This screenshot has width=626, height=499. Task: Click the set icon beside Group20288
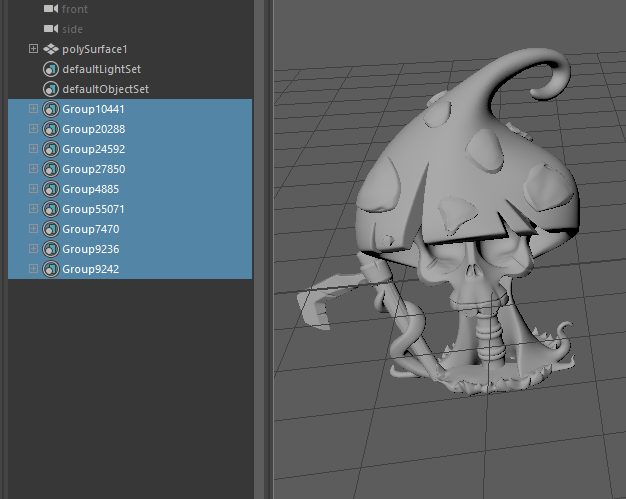click(51, 129)
